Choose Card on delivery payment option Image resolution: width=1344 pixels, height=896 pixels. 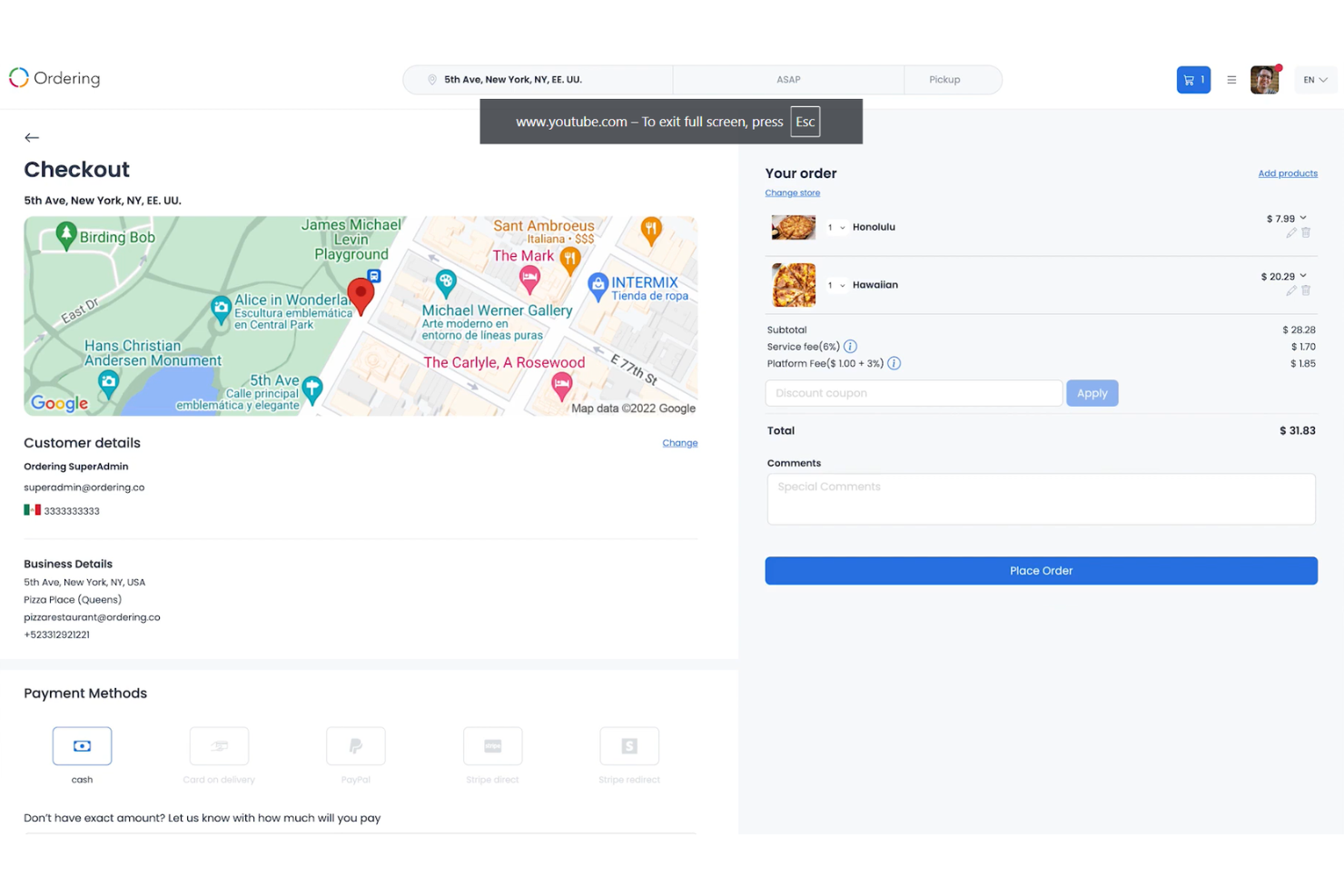(x=219, y=746)
